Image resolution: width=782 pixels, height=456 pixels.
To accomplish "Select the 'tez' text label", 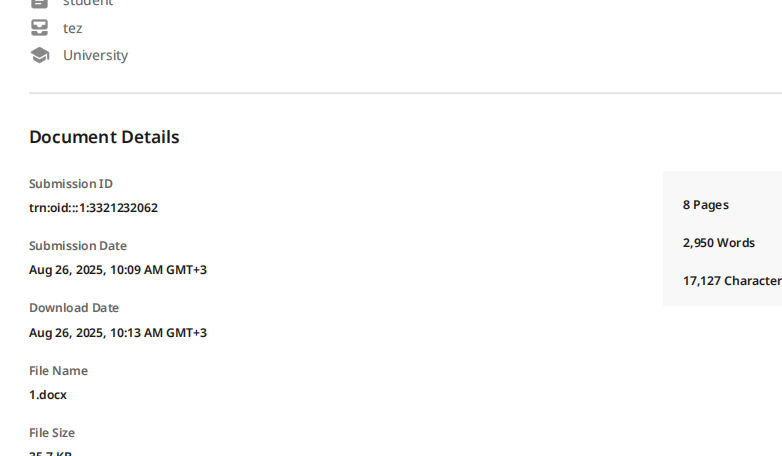I will tap(73, 28).
